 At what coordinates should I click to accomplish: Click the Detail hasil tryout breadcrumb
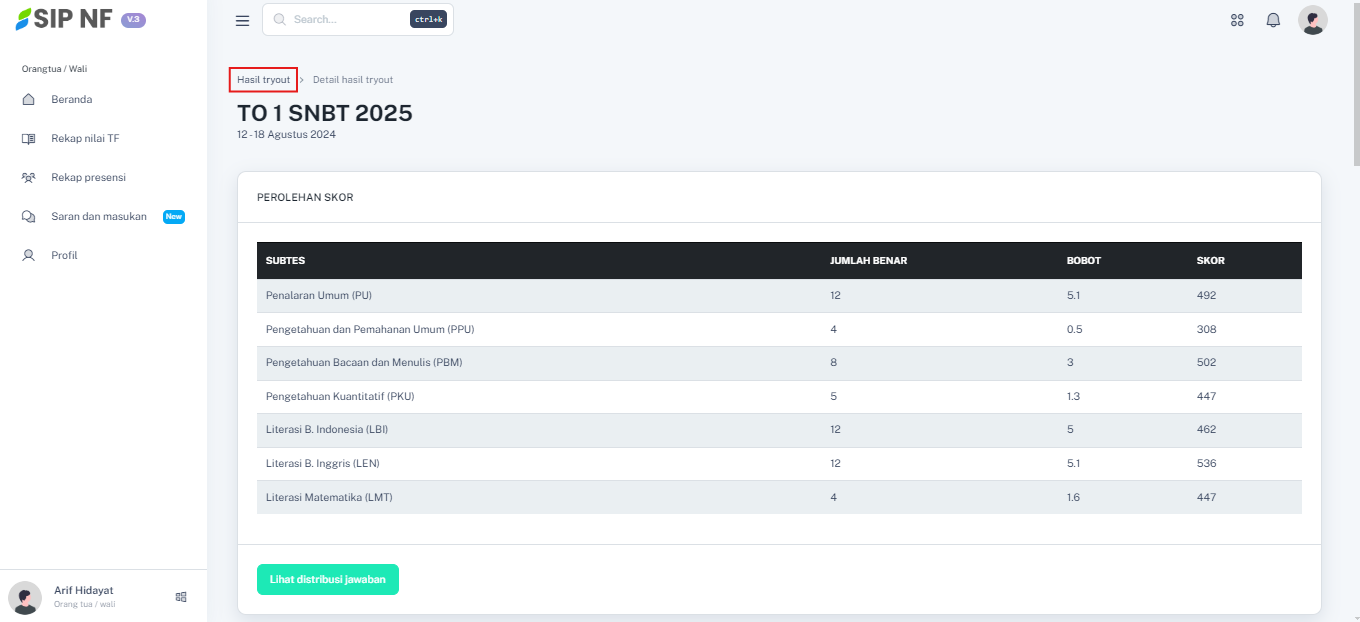click(x=353, y=80)
